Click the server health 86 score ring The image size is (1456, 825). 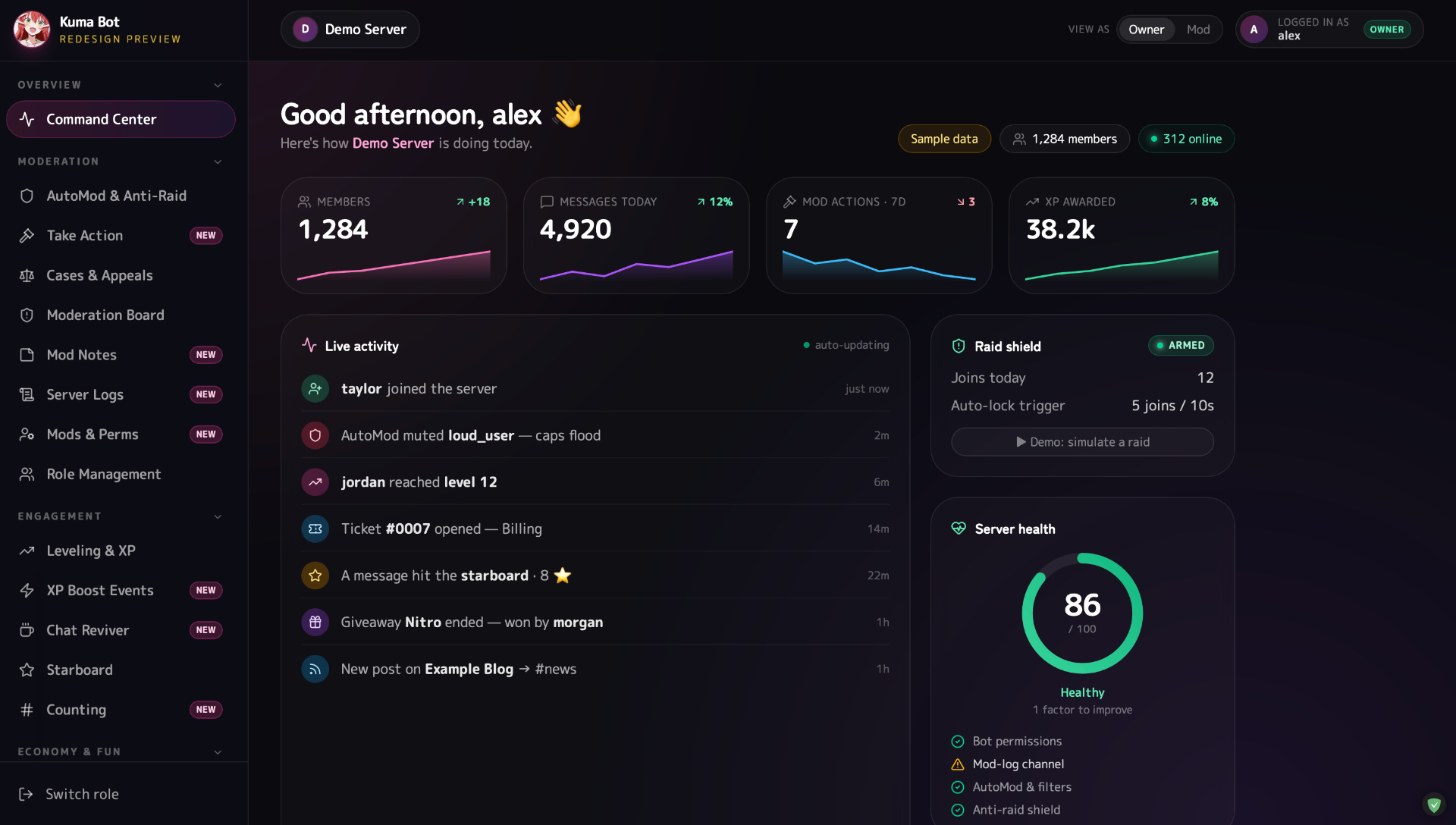pyautogui.click(x=1082, y=613)
